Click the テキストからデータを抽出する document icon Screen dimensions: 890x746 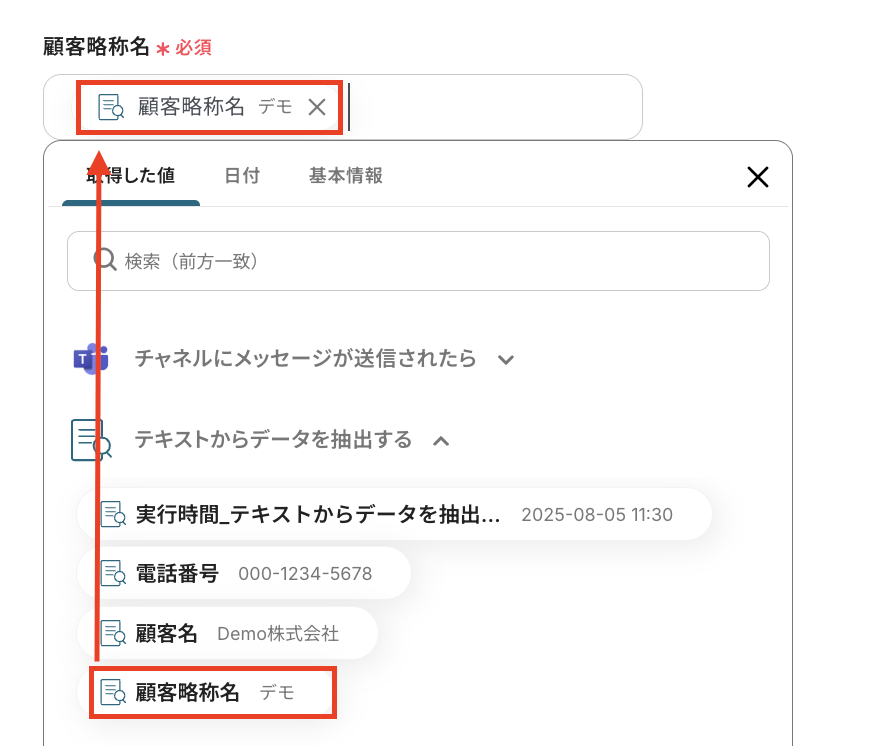pos(91,440)
